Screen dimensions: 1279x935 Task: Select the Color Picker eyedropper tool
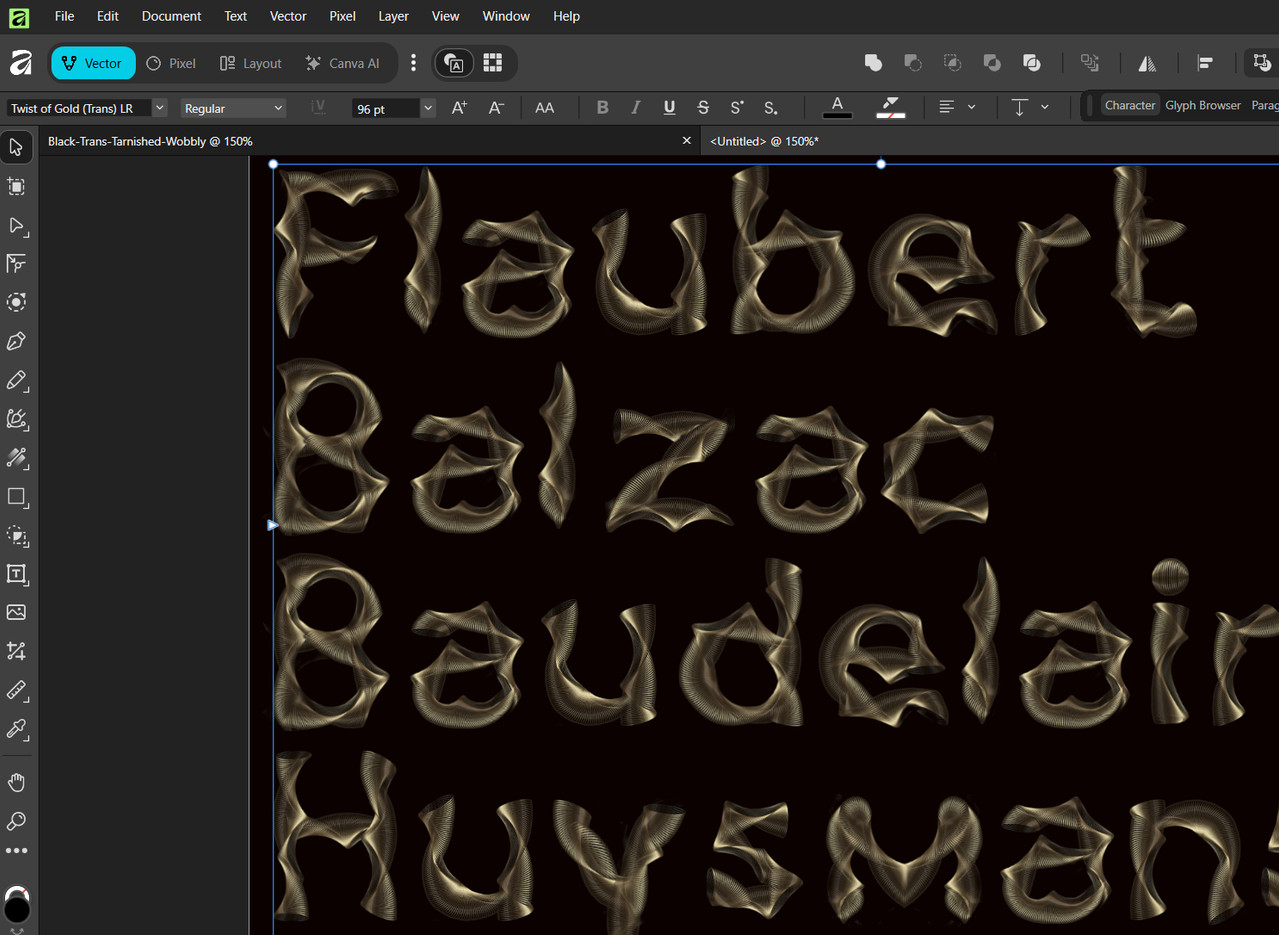(x=17, y=729)
